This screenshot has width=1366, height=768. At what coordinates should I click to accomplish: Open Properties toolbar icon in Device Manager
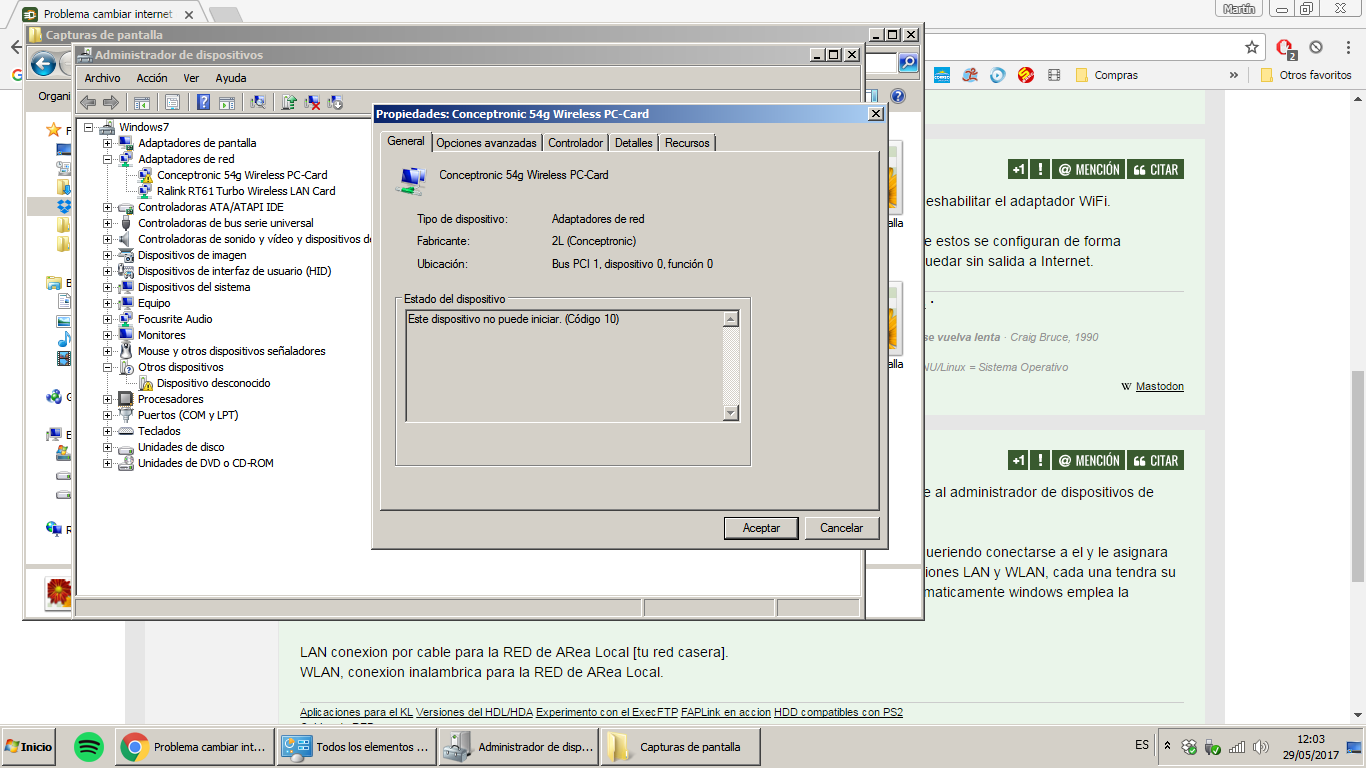[x=172, y=102]
